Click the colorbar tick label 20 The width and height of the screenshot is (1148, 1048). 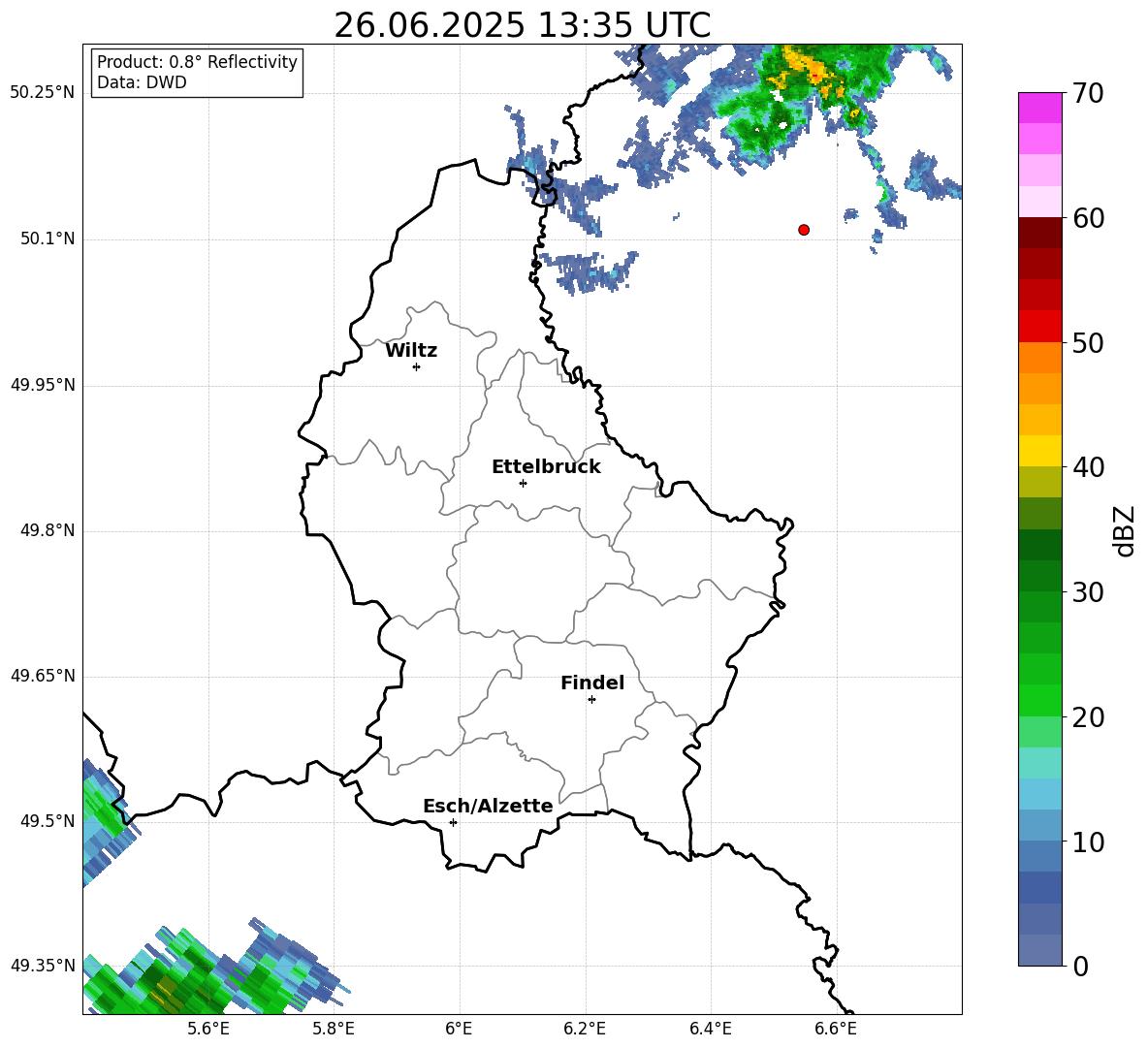pyautogui.click(x=1088, y=717)
